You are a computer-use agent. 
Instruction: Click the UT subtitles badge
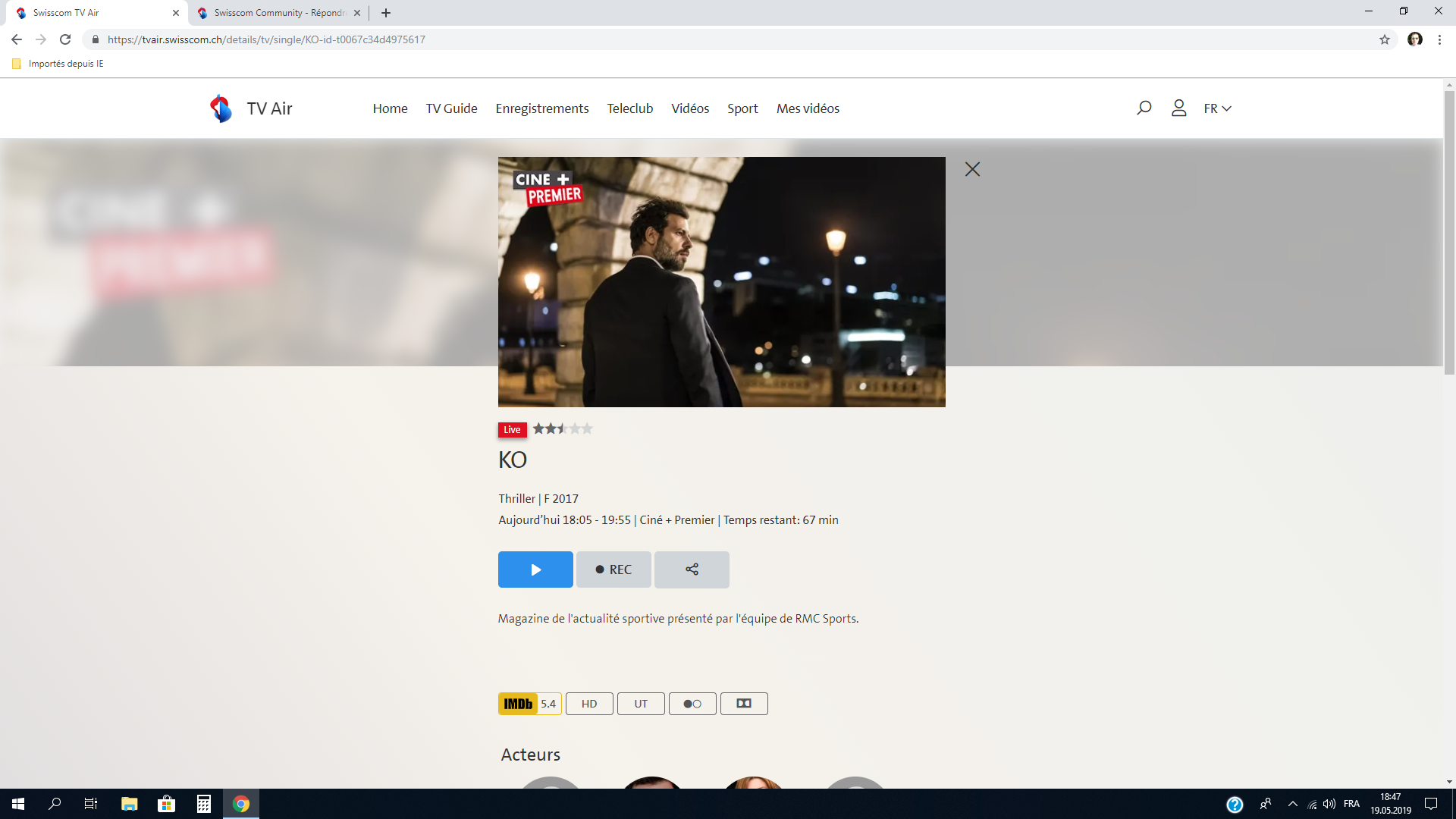point(641,704)
